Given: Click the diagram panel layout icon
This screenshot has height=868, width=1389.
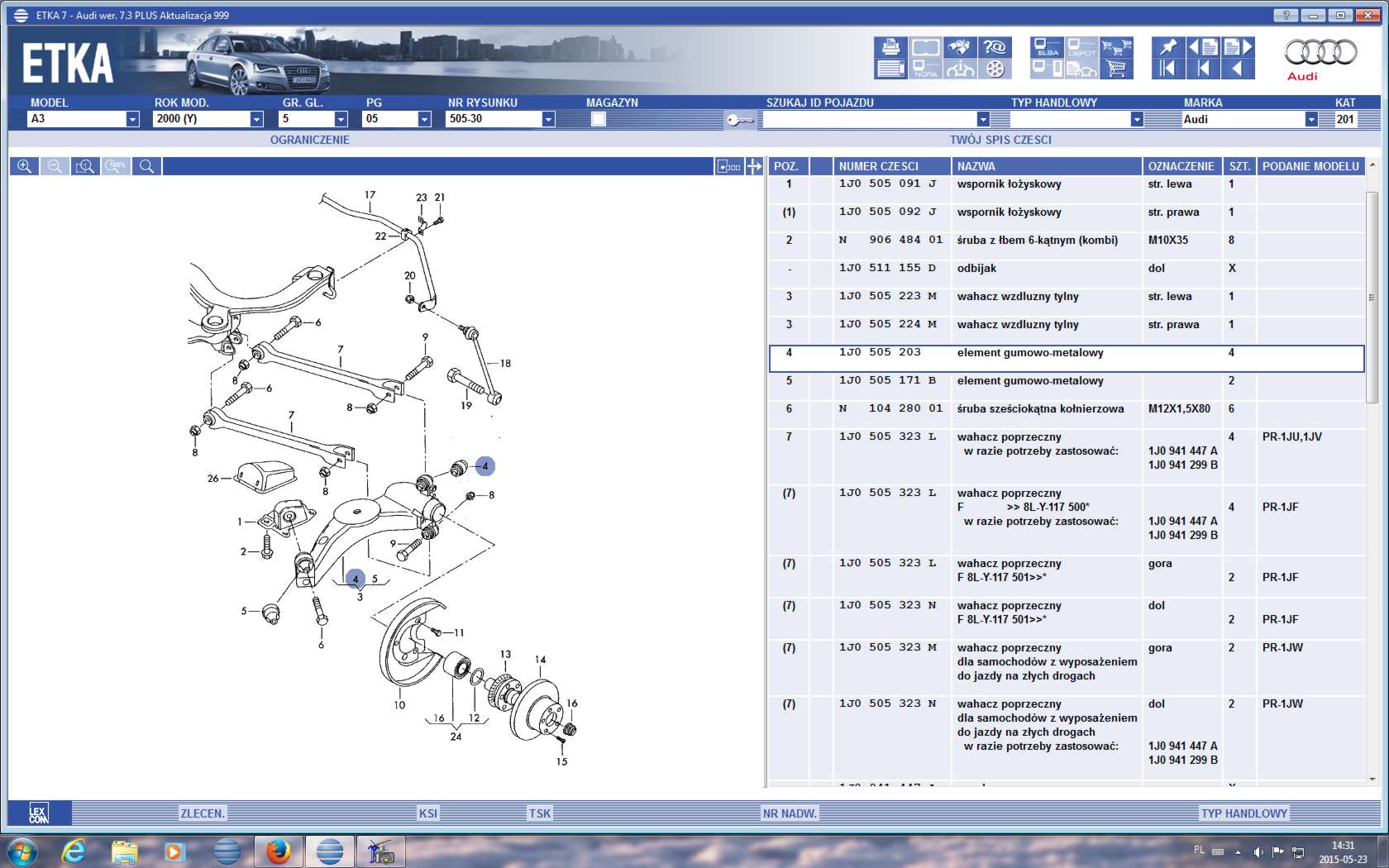Looking at the screenshot, I should point(728,166).
